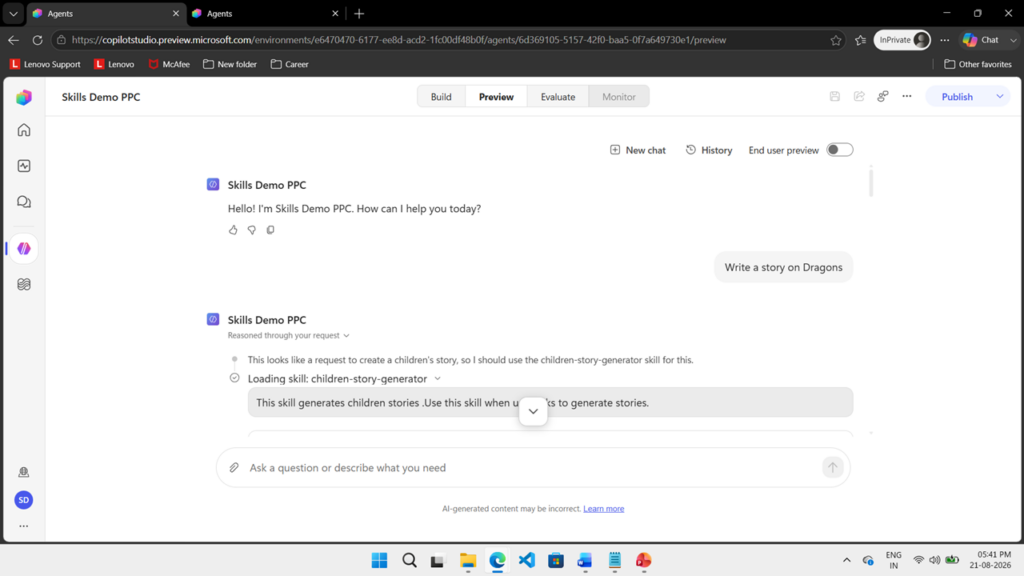Viewport: 1024px width, 576px height.
Task: Start a New chat
Action: pyautogui.click(x=637, y=150)
